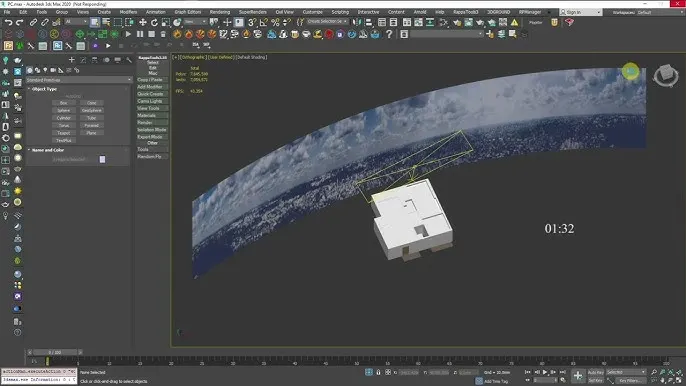Click Add Modifier in RappaTools panel

click(x=152, y=87)
